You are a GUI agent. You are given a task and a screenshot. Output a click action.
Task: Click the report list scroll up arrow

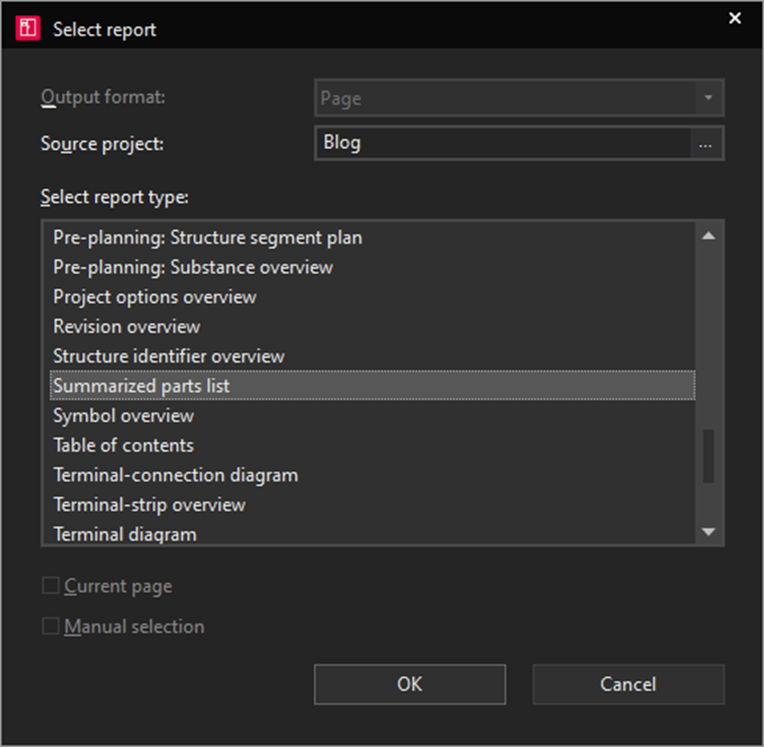[709, 236]
